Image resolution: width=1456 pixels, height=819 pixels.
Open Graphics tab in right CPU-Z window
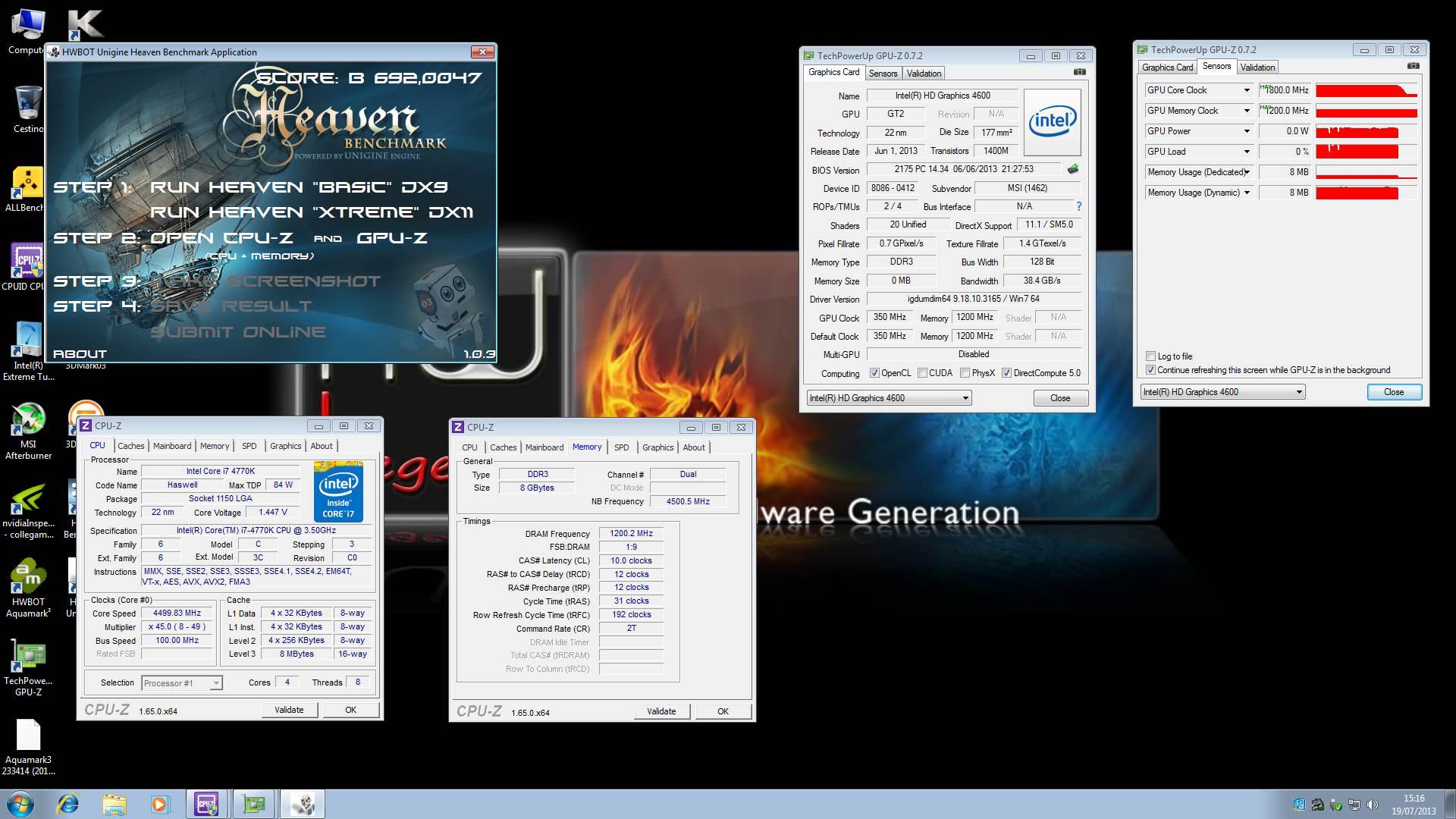pyautogui.click(x=657, y=447)
